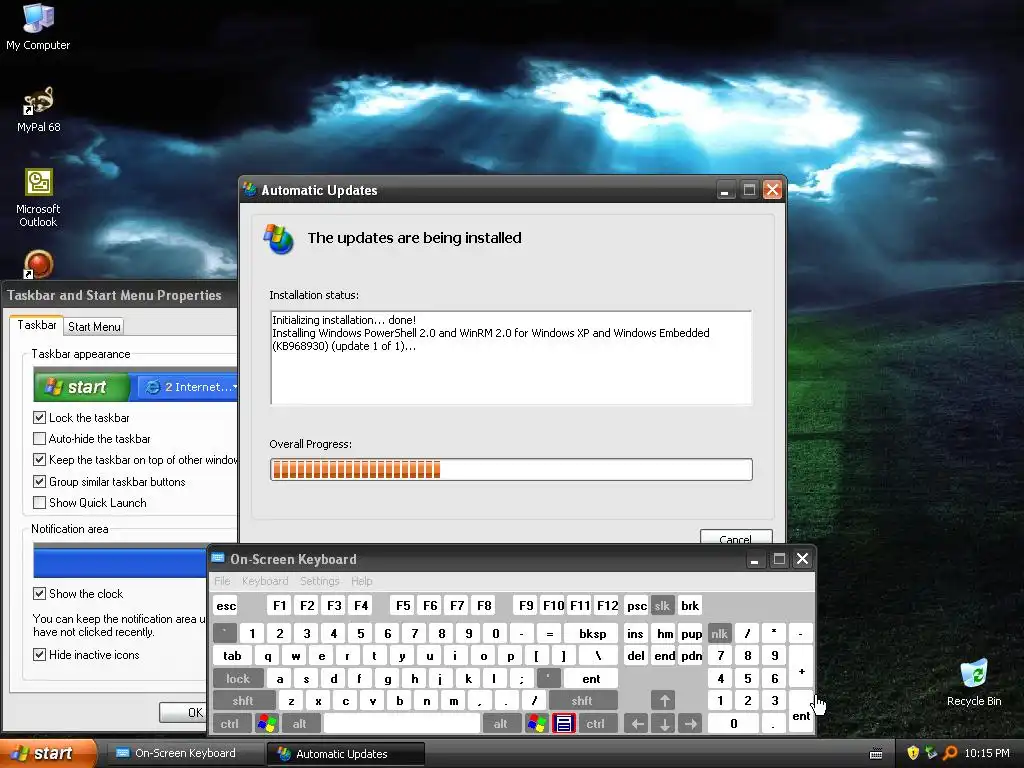This screenshot has width=1024, height=768.
Task: Toggle the Hide inactive icons checkbox
Action: [39, 654]
